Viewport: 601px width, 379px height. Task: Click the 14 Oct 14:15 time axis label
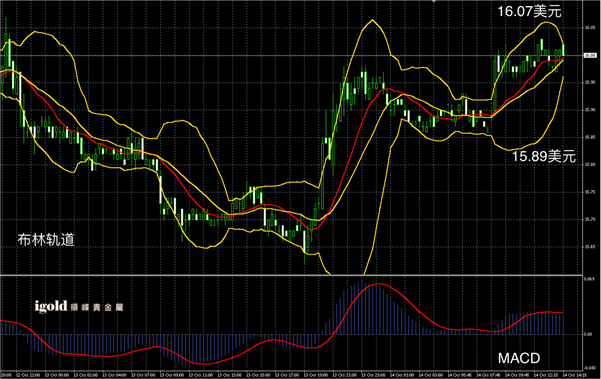(574, 375)
